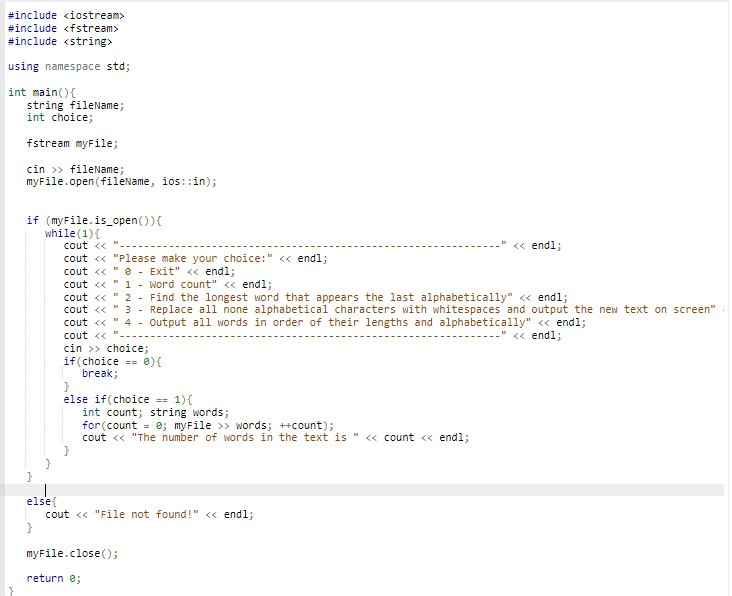Image resolution: width=732 pixels, height=596 pixels.
Task: Click the 'if (myFile.is_open()){' line
Action: point(94,220)
